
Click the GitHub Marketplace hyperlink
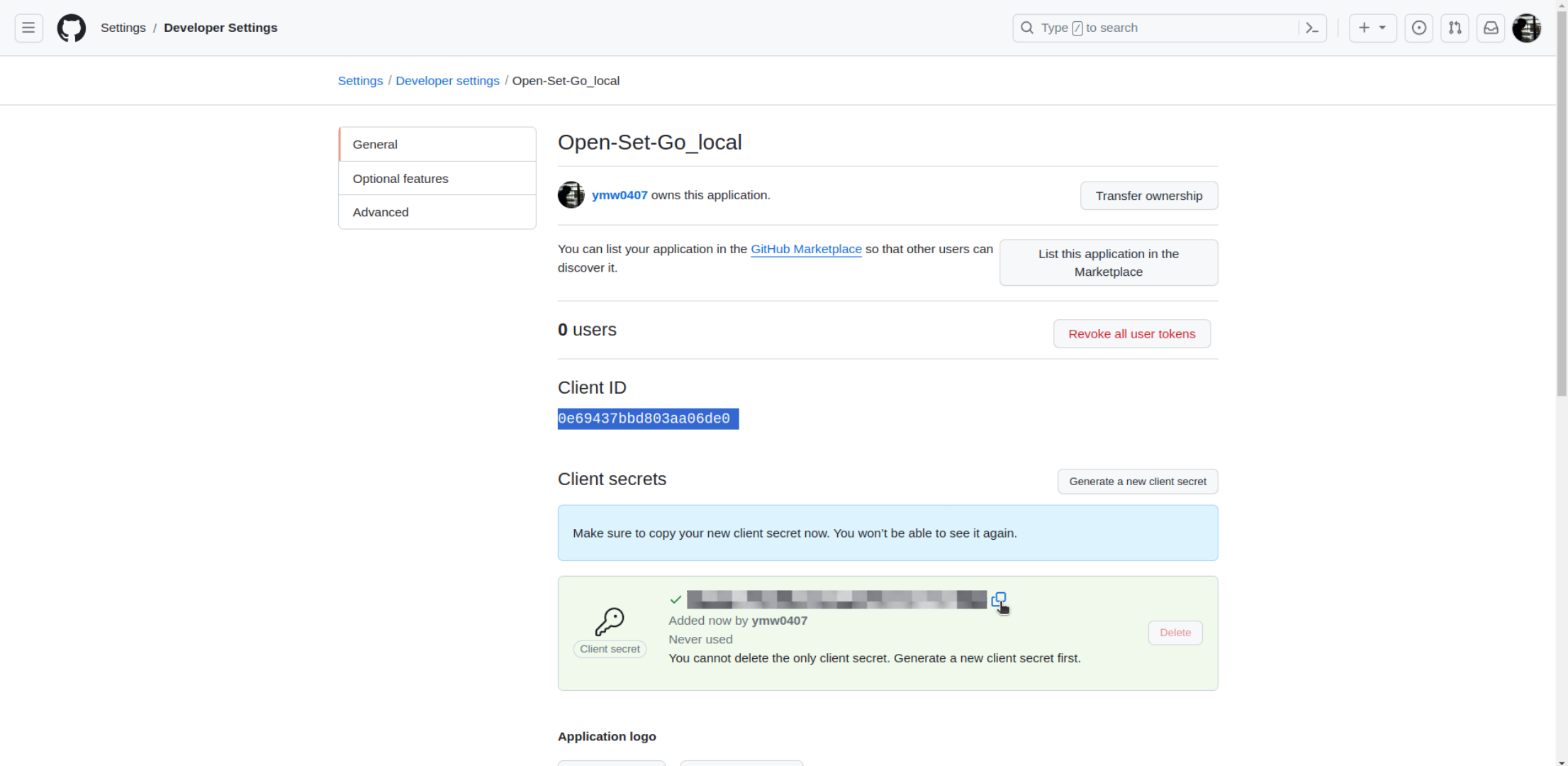click(x=806, y=248)
